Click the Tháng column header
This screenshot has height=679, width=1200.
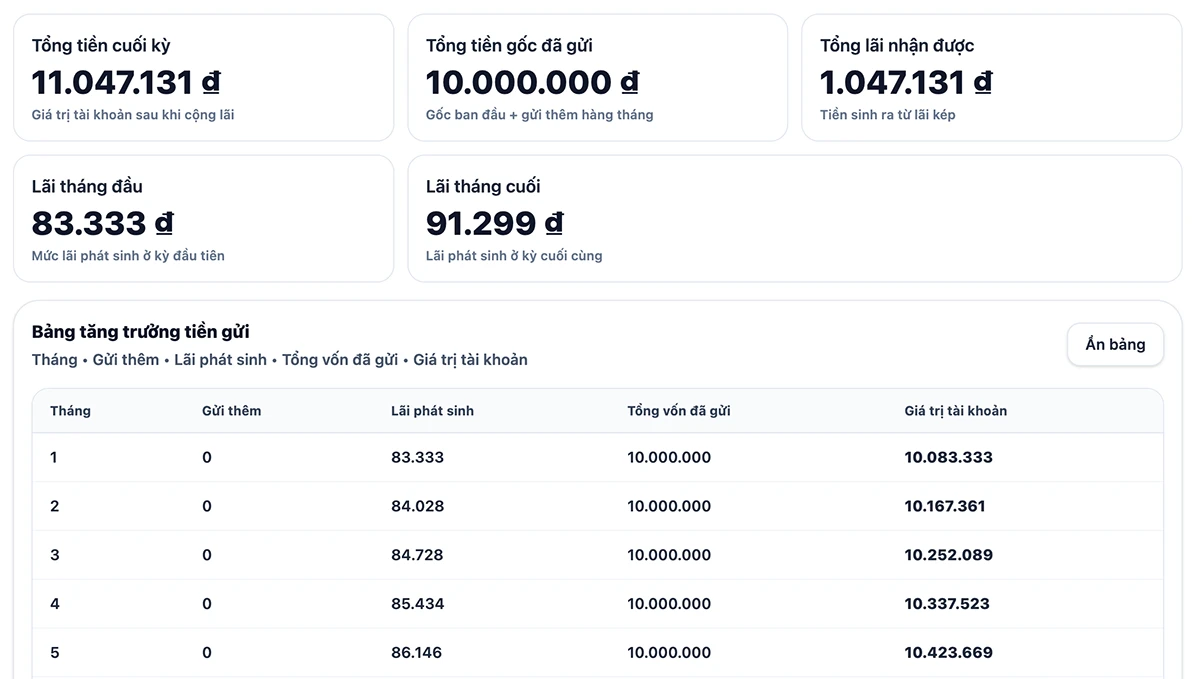click(x=70, y=411)
